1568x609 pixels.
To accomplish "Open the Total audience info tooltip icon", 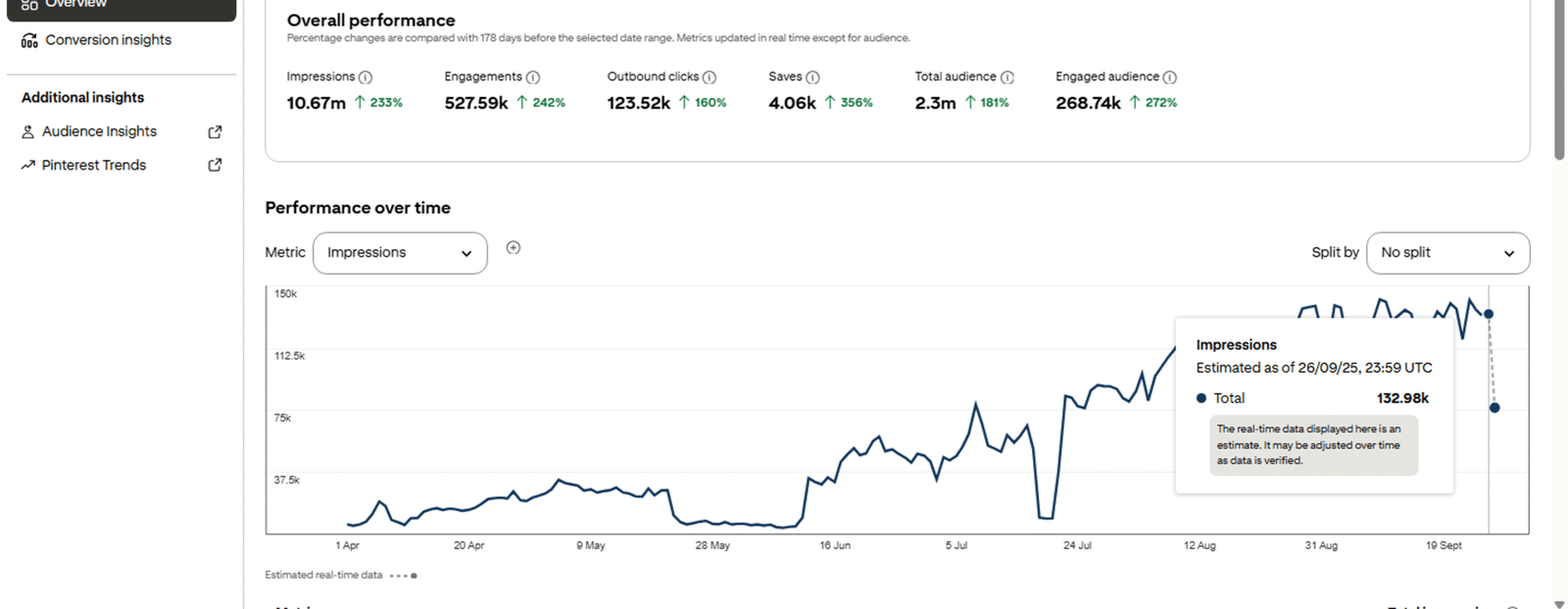I will coord(1006,77).
